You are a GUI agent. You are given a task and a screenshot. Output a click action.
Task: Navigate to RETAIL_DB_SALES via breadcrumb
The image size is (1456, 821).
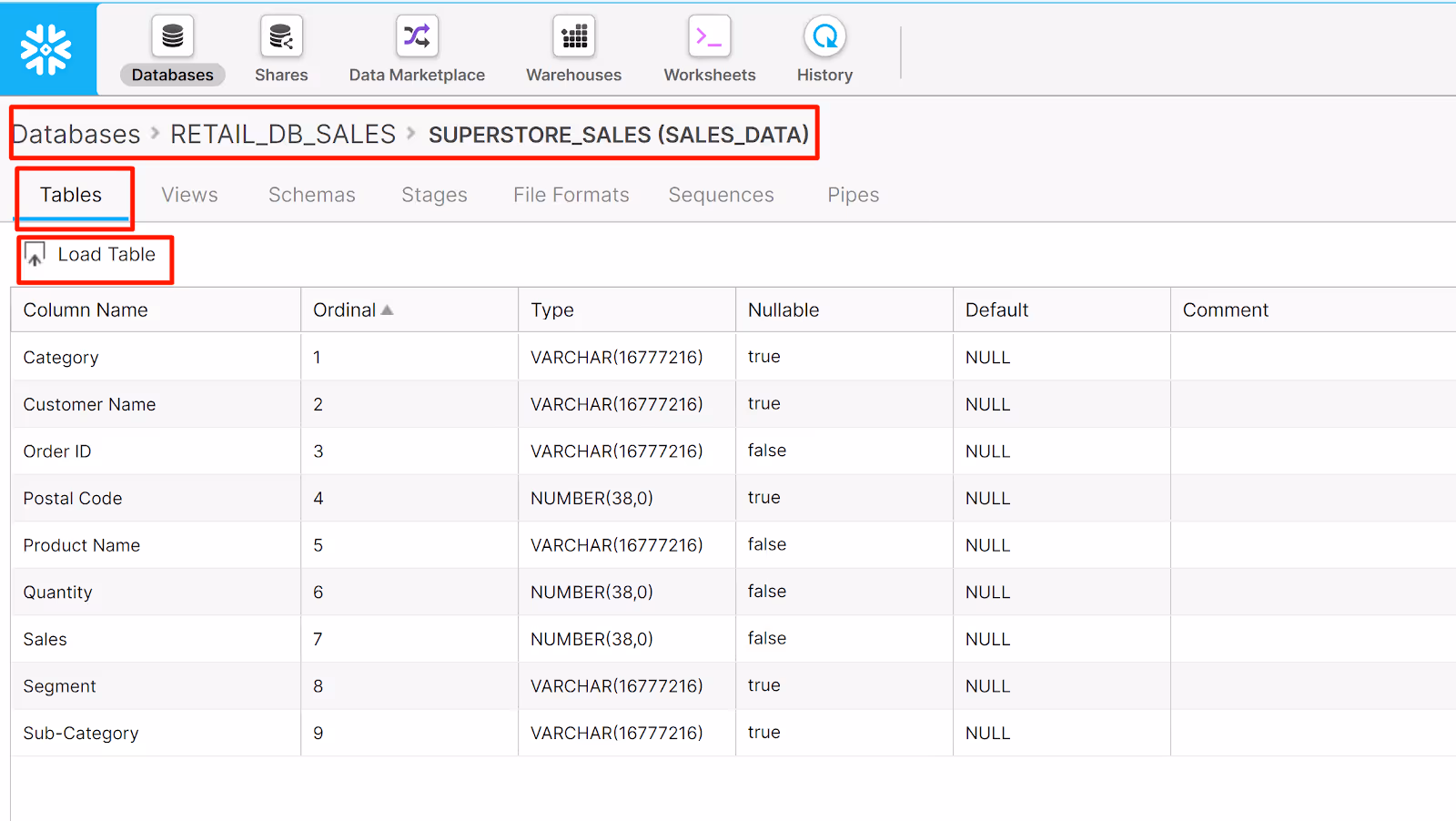pos(282,134)
